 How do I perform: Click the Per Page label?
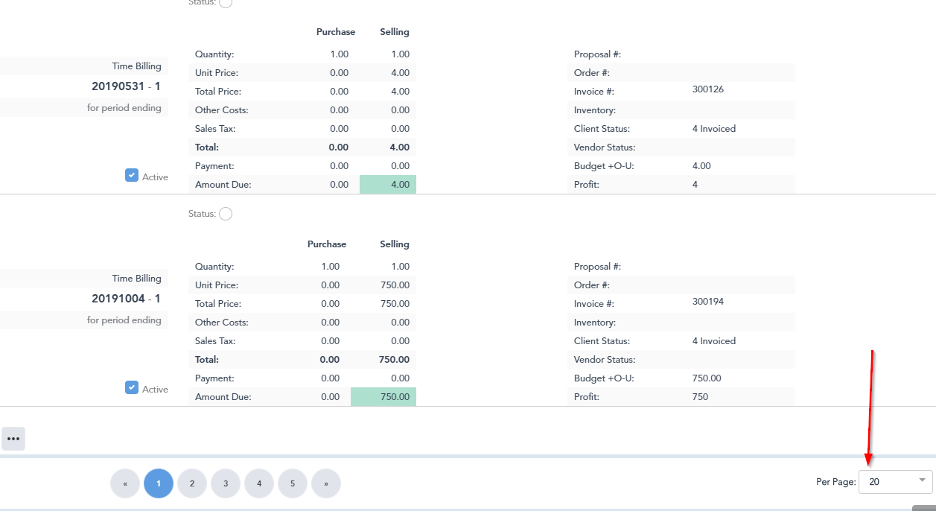(836, 482)
